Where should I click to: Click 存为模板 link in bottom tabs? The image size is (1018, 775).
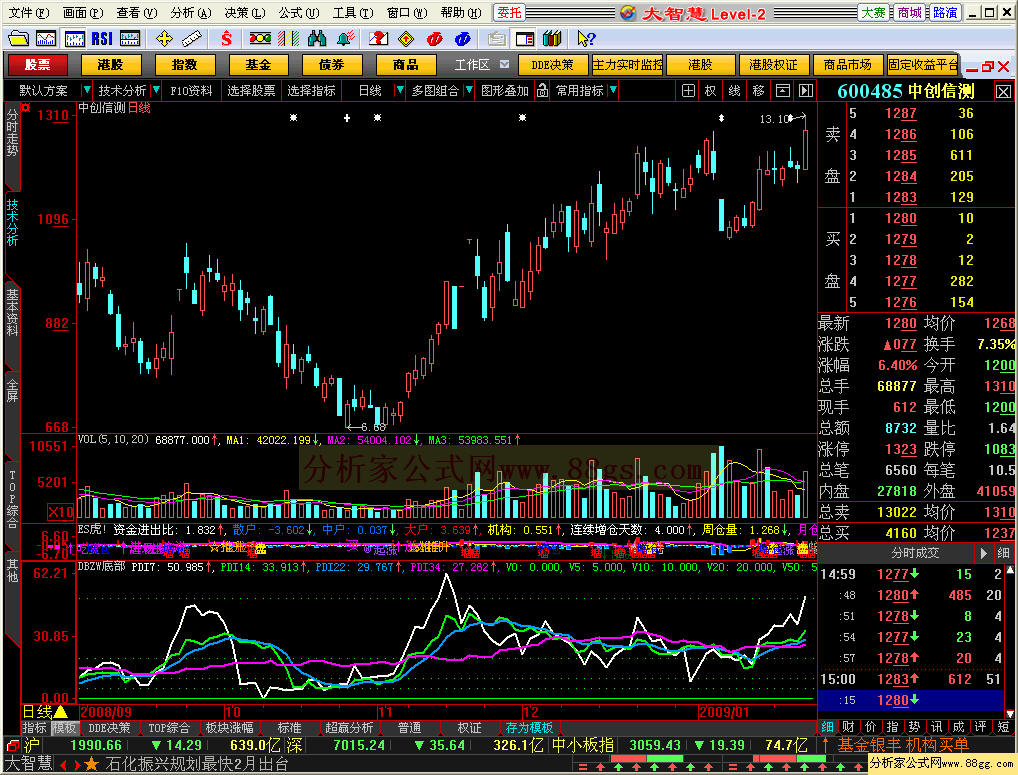(x=530, y=728)
